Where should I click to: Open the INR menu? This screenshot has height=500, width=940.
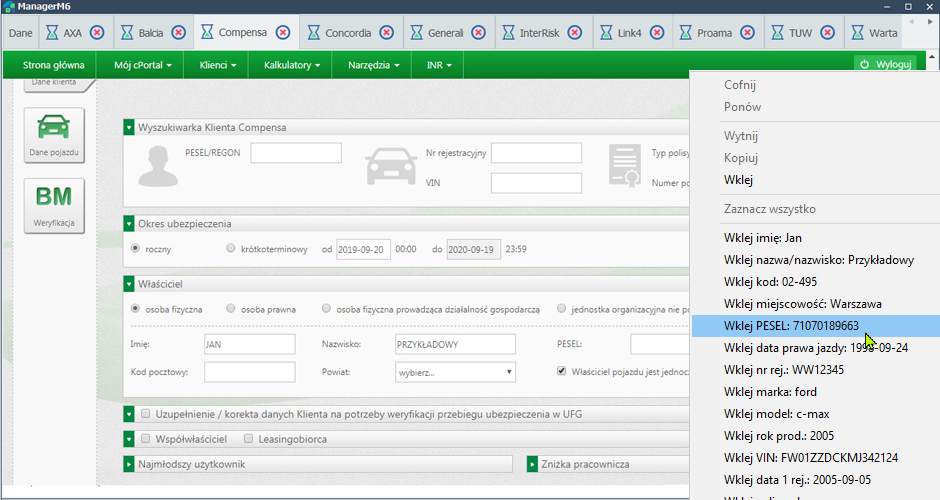coord(439,65)
